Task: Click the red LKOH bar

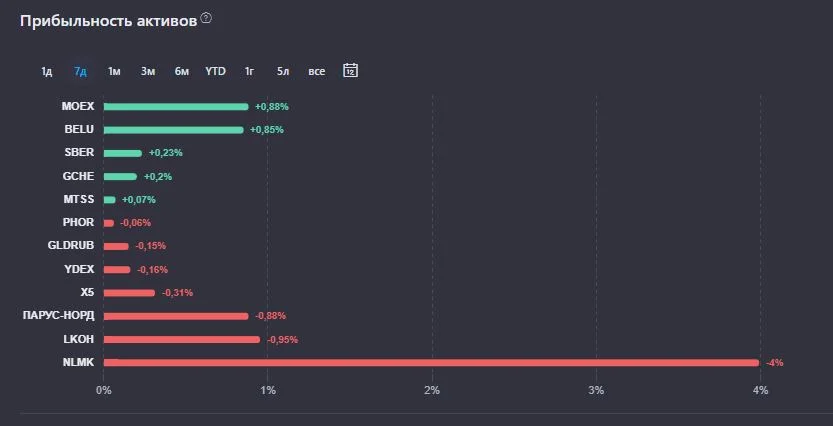Action: pyautogui.click(x=182, y=339)
